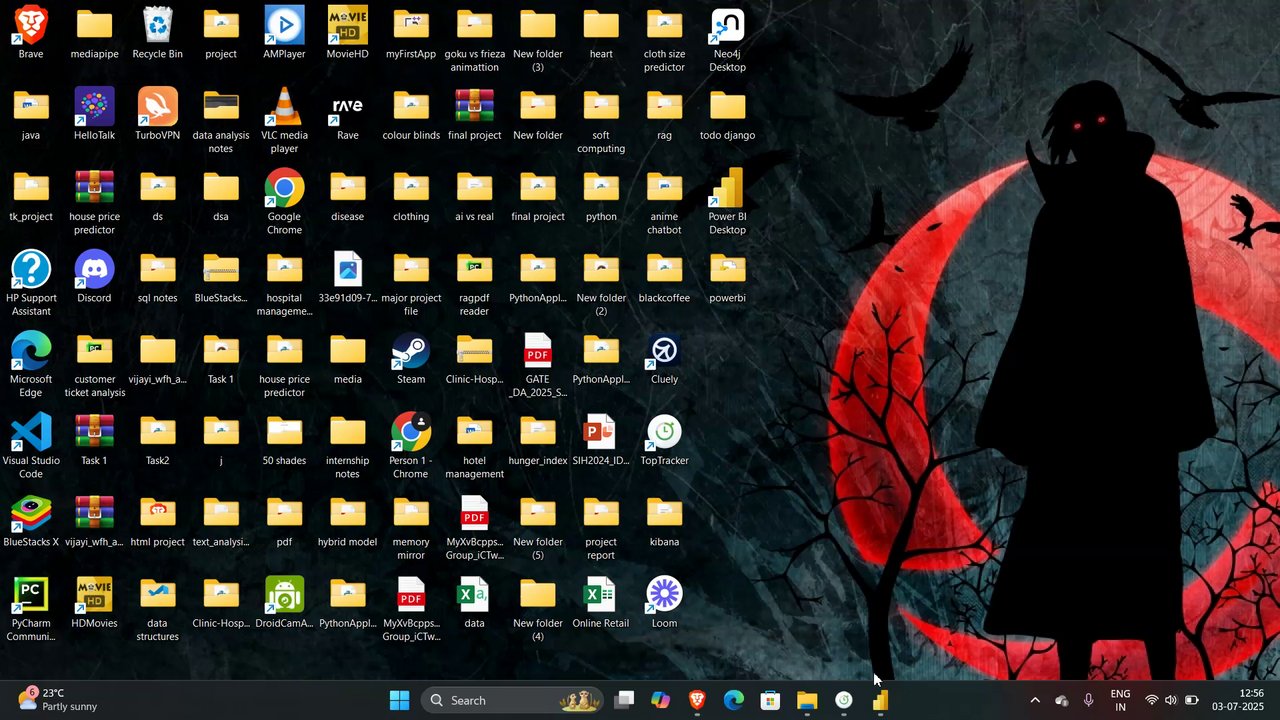Select the hunger_index folder

point(538,438)
